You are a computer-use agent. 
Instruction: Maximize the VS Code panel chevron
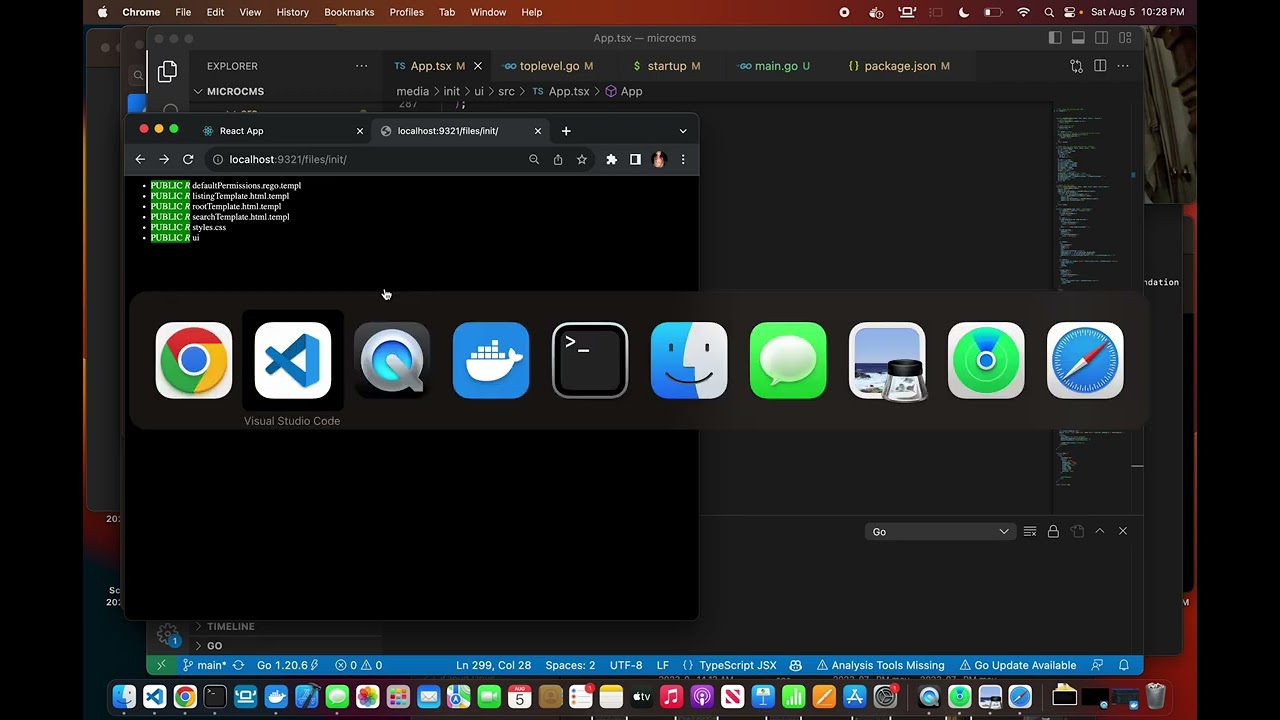pyautogui.click(x=1100, y=531)
